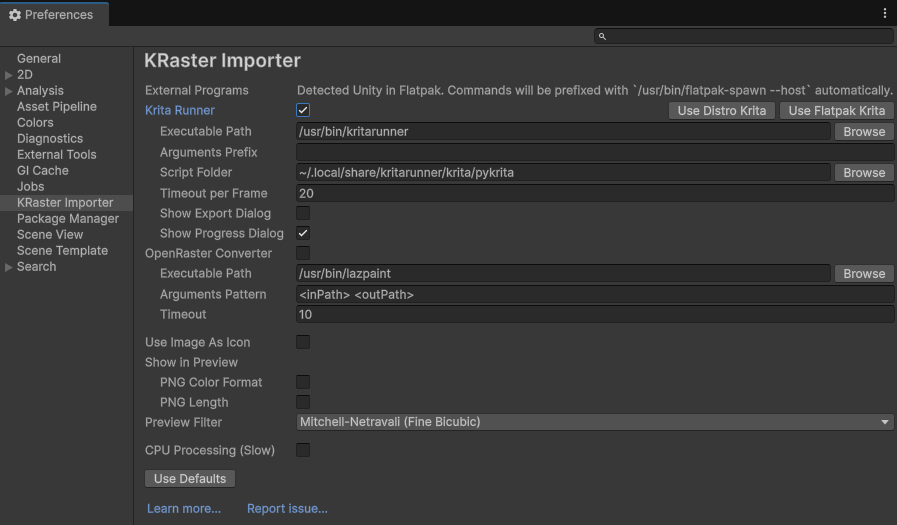The width and height of the screenshot is (897, 525).
Task: Enable Show Export Dialog checkbox
Action: pyautogui.click(x=303, y=213)
